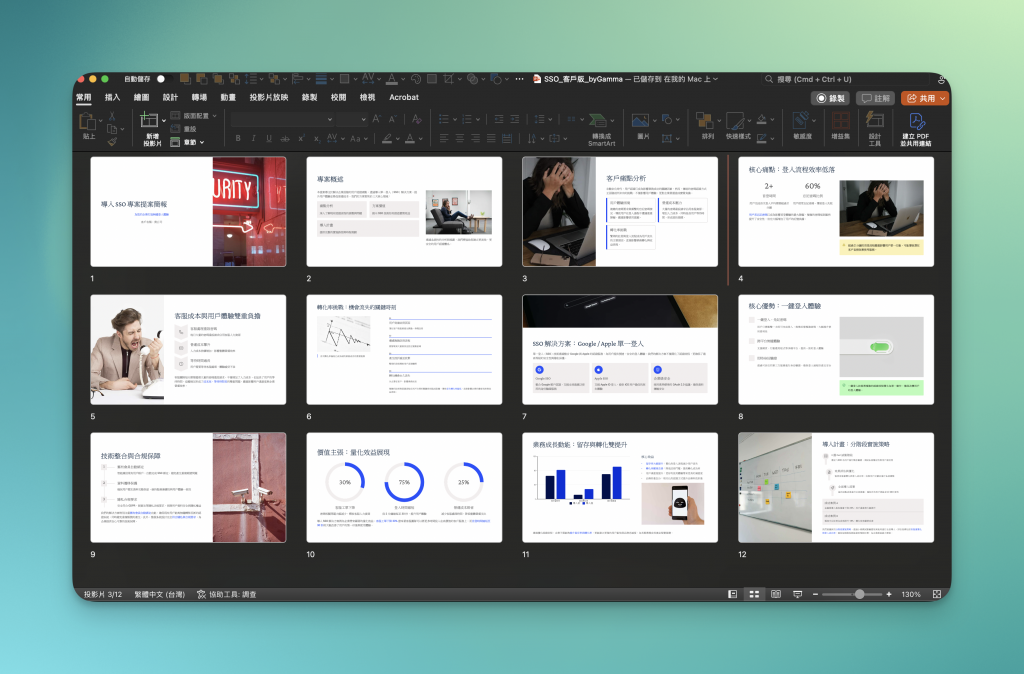
Task: Open the 設計工具 (Designer) icon
Action: (x=874, y=120)
